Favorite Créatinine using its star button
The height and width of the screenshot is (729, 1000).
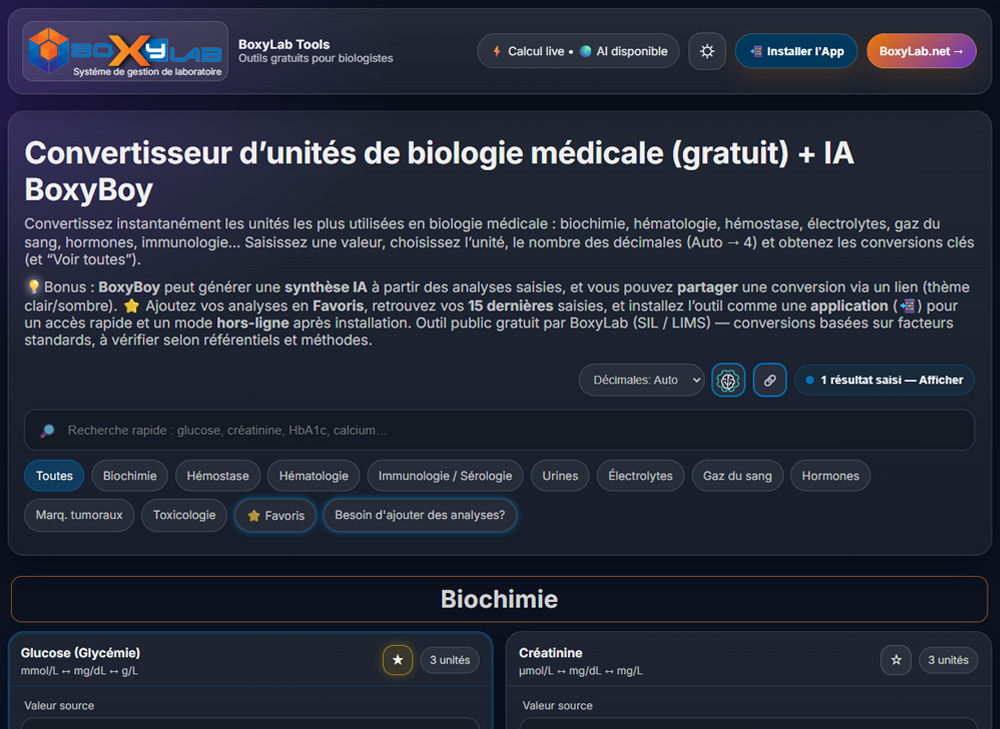click(x=896, y=660)
